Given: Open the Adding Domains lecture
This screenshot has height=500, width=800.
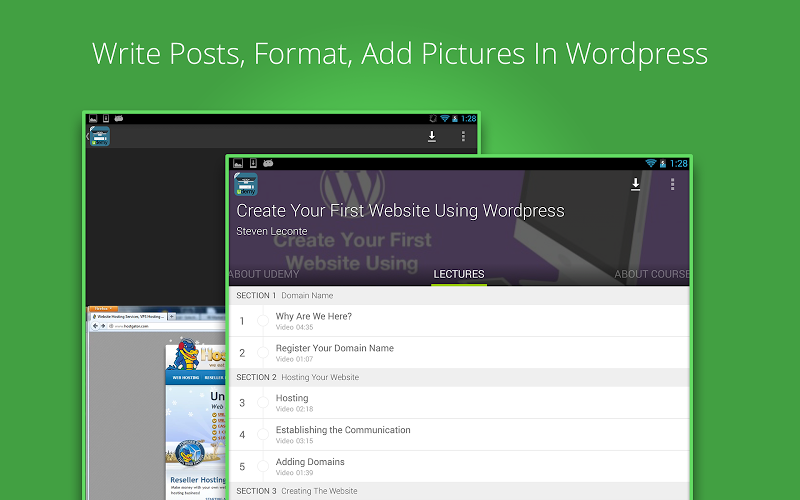Looking at the screenshot, I should pos(459,466).
